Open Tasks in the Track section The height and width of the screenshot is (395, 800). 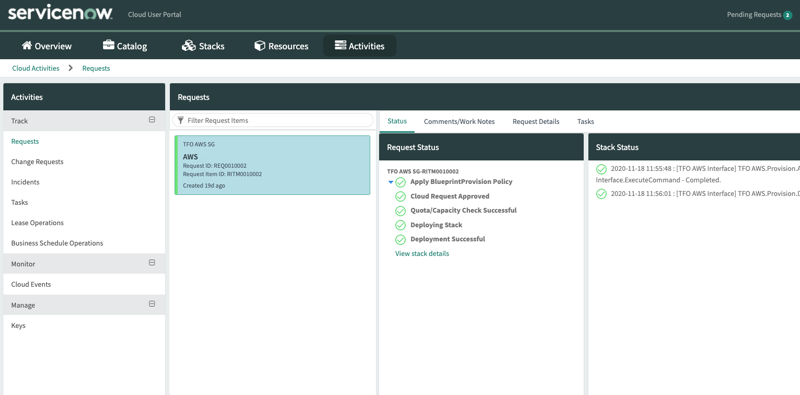click(x=19, y=203)
